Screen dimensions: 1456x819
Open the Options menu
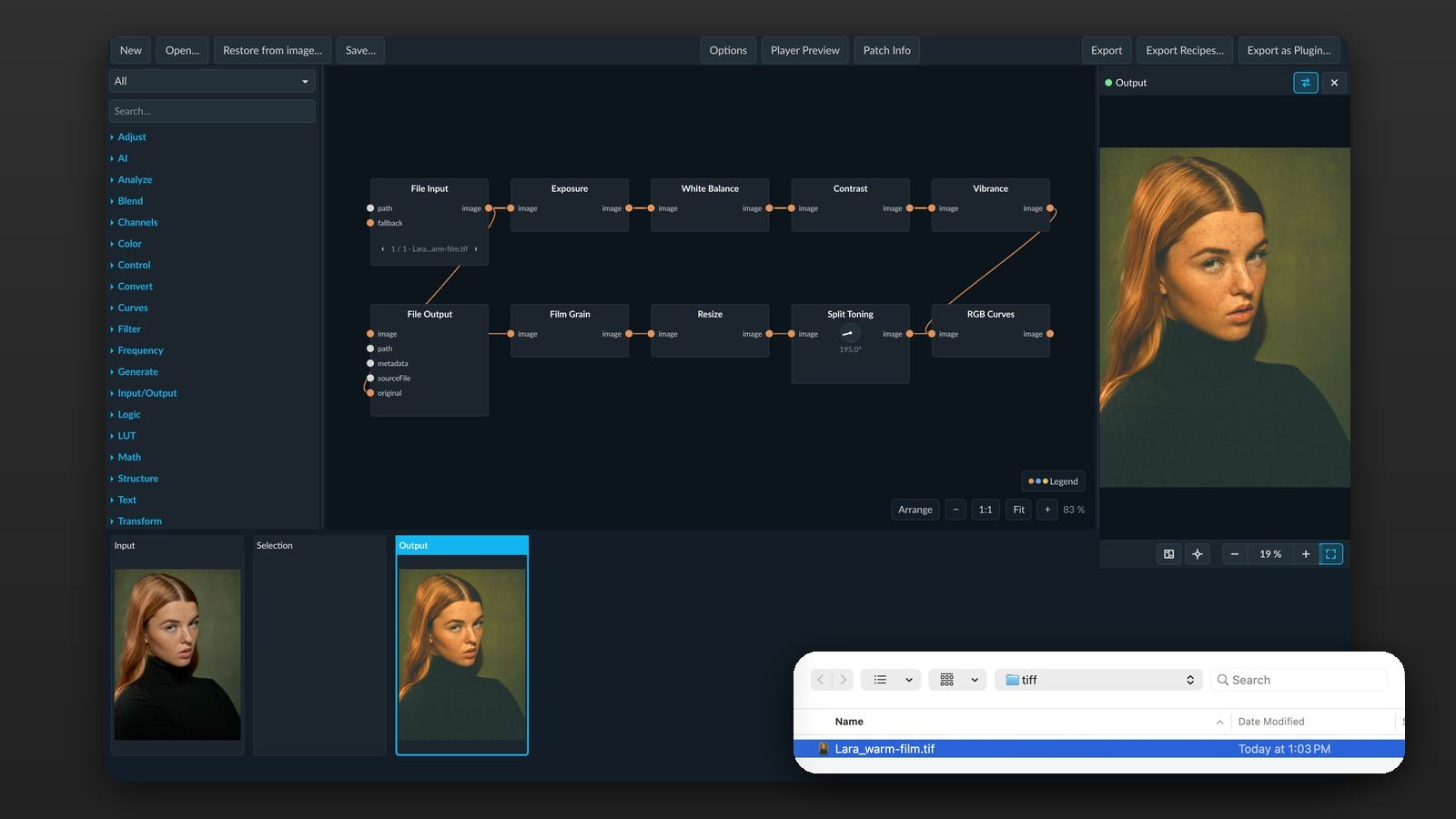coord(728,50)
